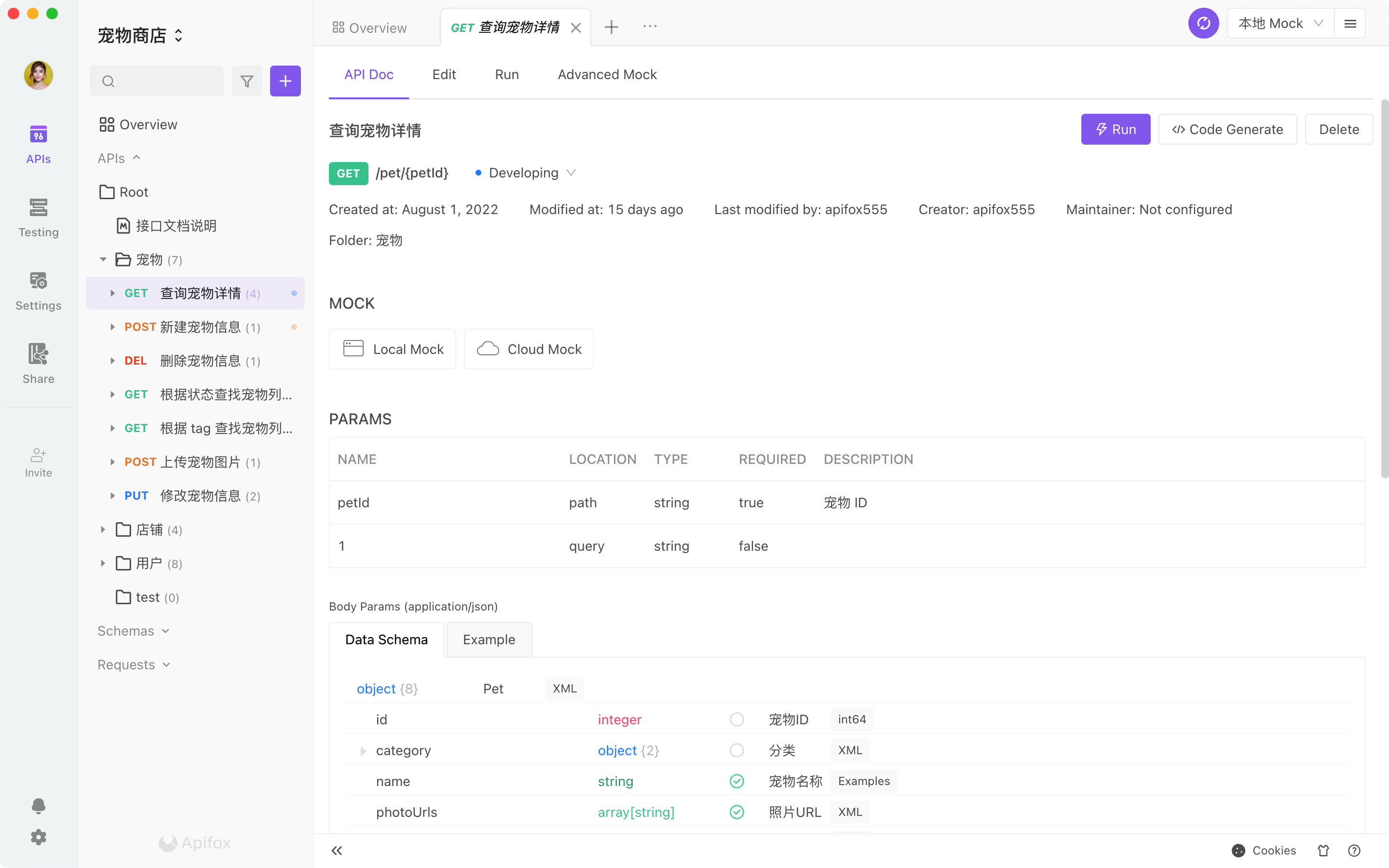Toggle required circle for id field
Image resolution: width=1389 pixels, height=868 pixels.
pyautogui.click(x=737, y=719)
